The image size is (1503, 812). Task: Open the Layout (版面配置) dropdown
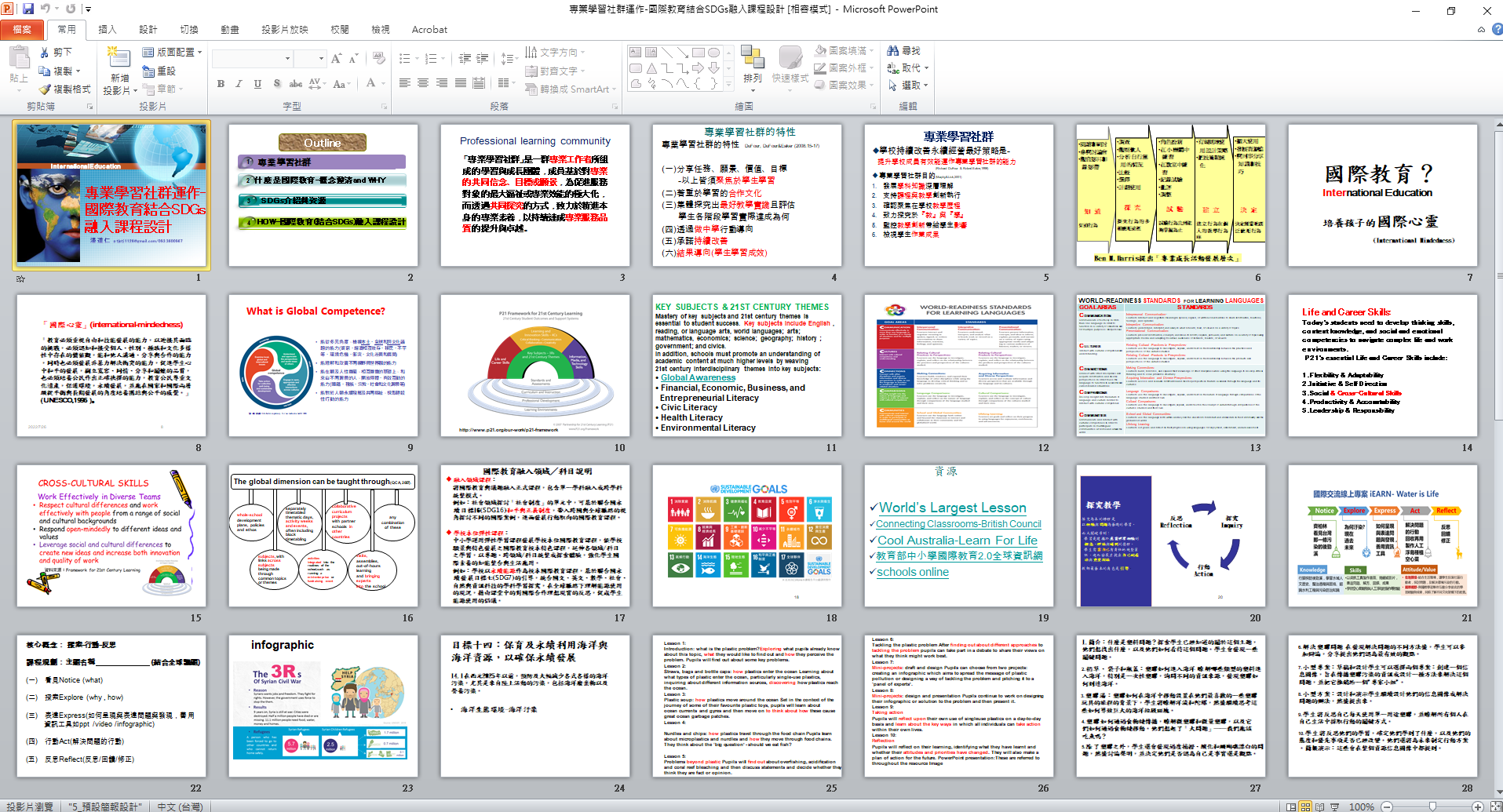172,53
